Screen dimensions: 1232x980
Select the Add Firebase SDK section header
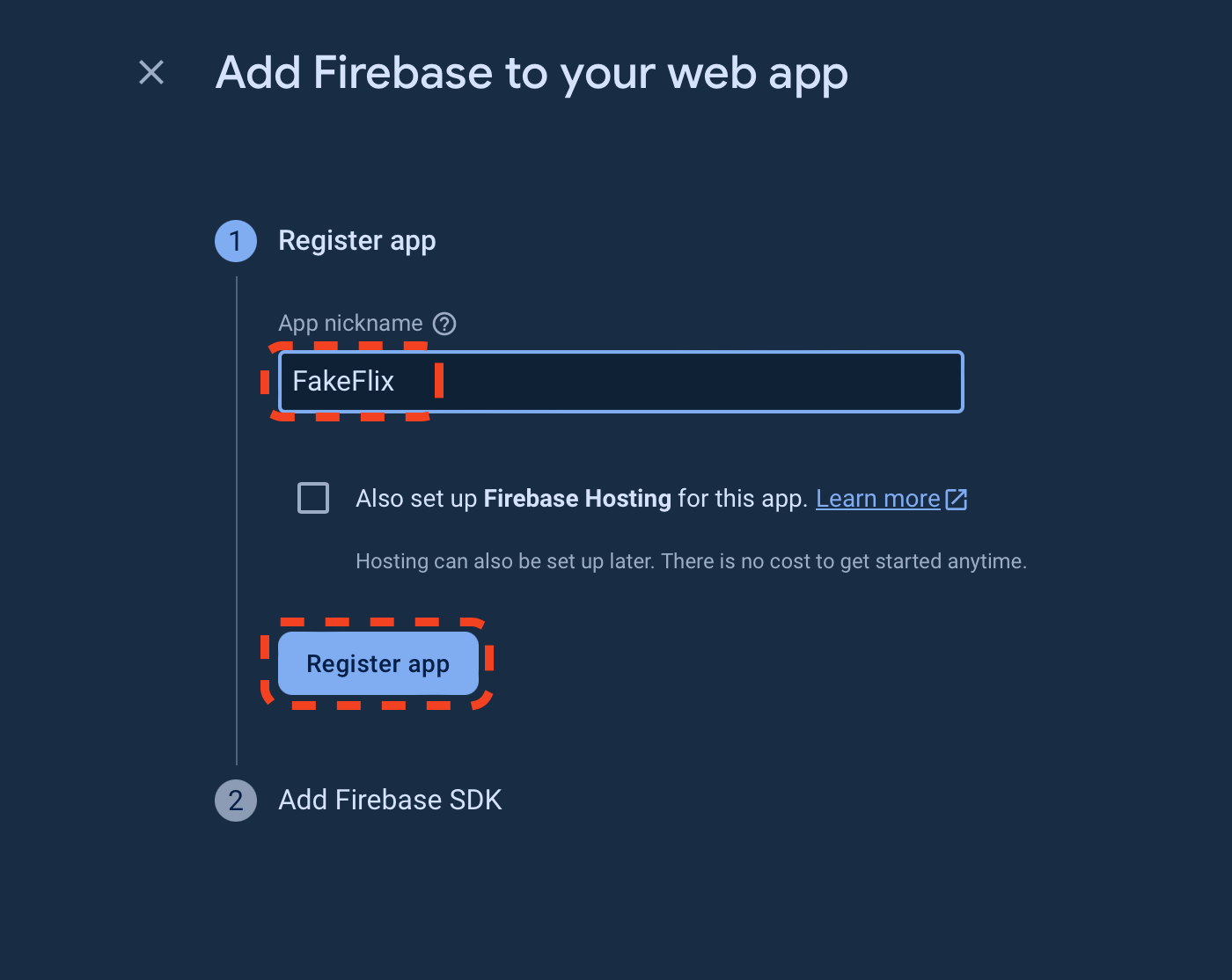(390, 800)
